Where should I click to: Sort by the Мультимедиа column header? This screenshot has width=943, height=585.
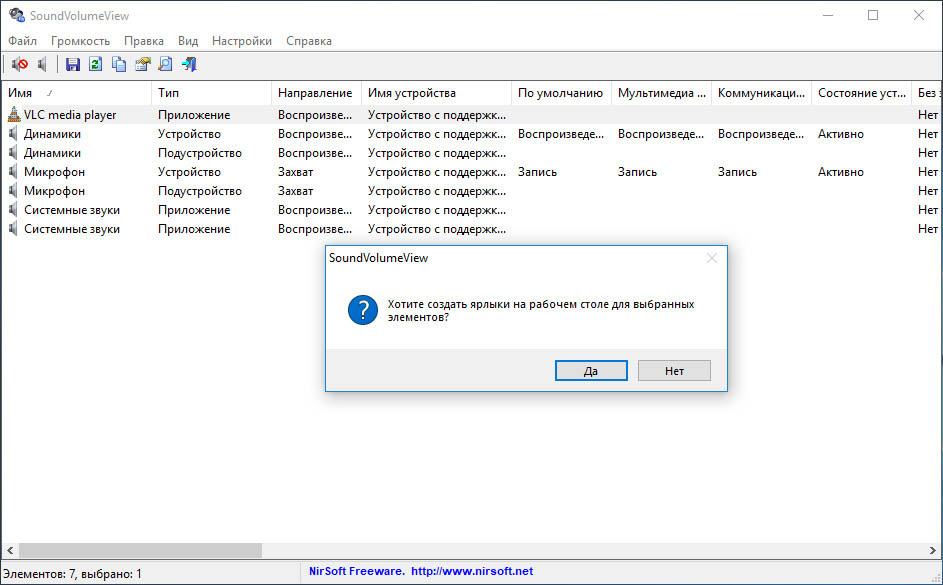tap(662, 93)
